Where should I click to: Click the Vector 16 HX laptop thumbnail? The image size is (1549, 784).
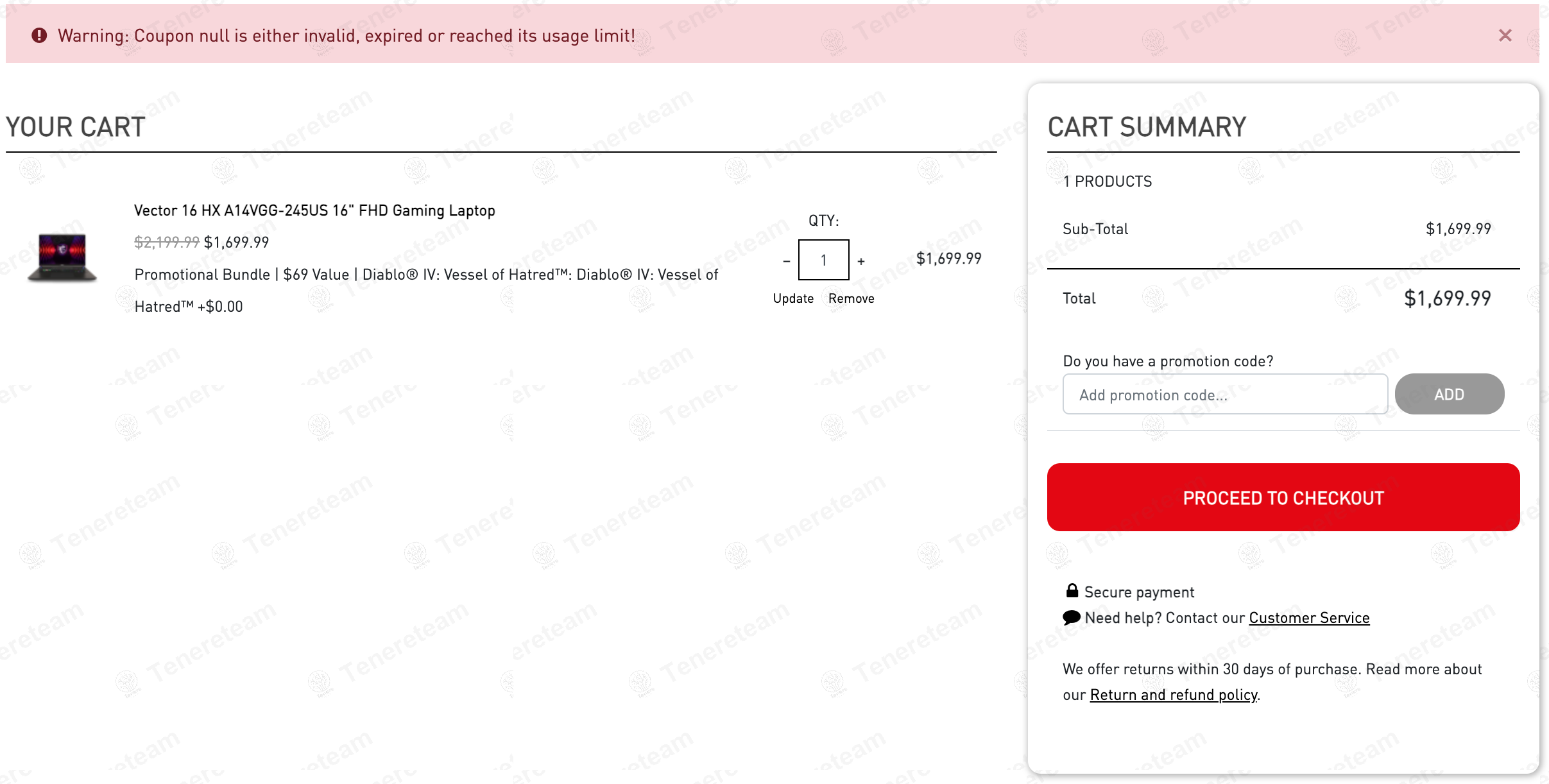click(x=62, y=257)
